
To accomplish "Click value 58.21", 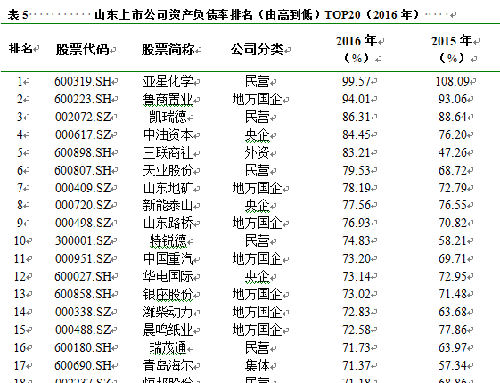I will click(x=452, y=241).
